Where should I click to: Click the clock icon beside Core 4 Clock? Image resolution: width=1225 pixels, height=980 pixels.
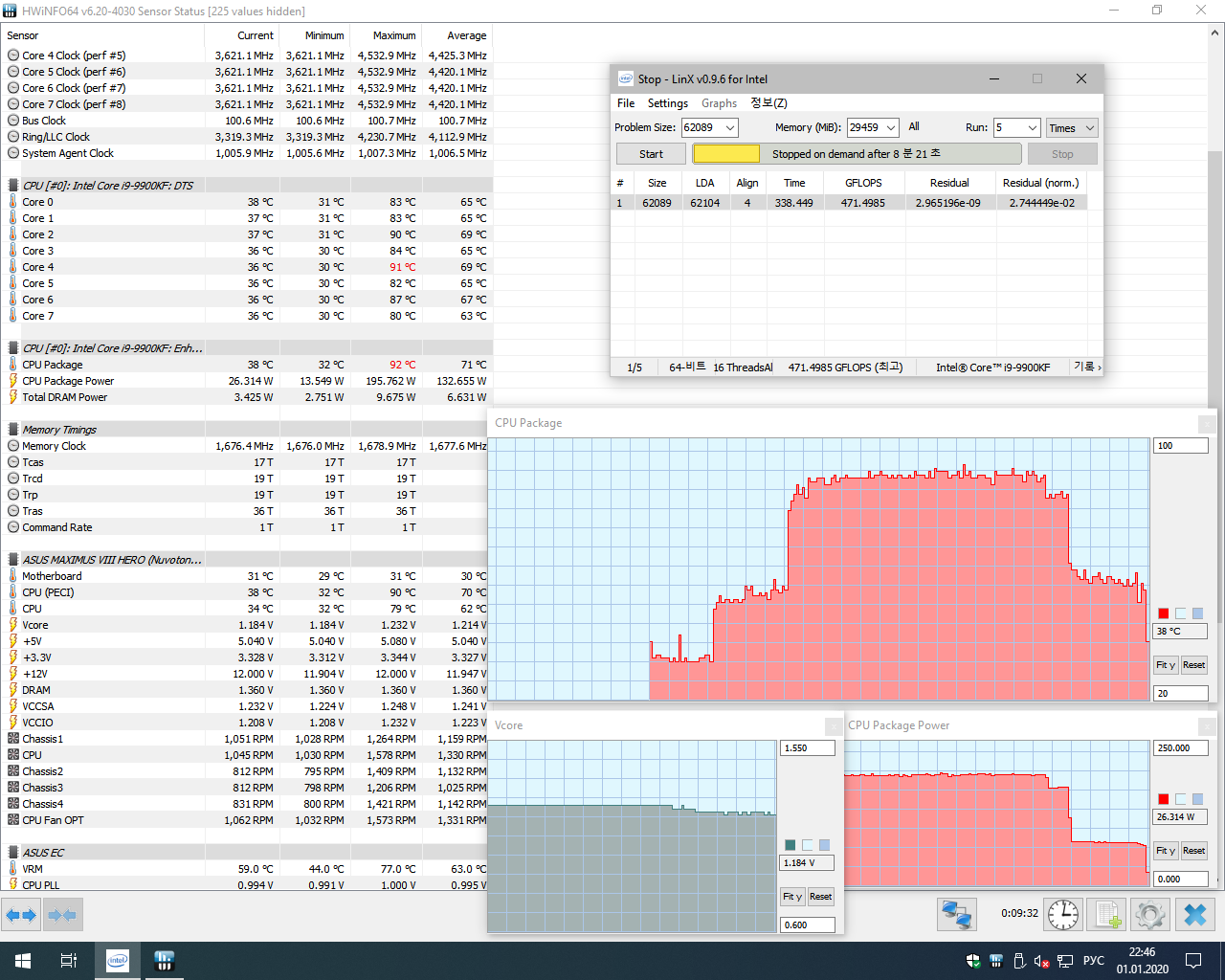[13, 56]
